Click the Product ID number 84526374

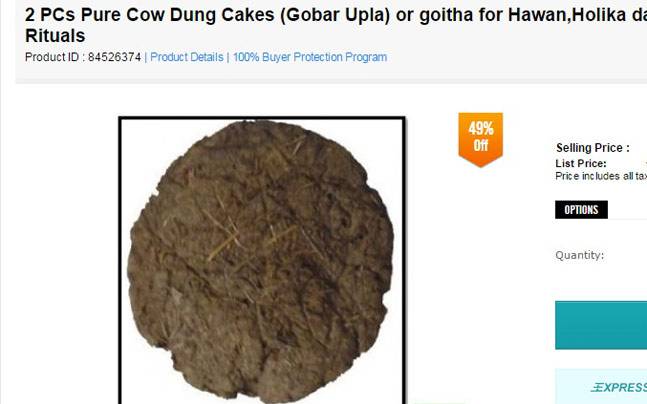click(114, 57)
